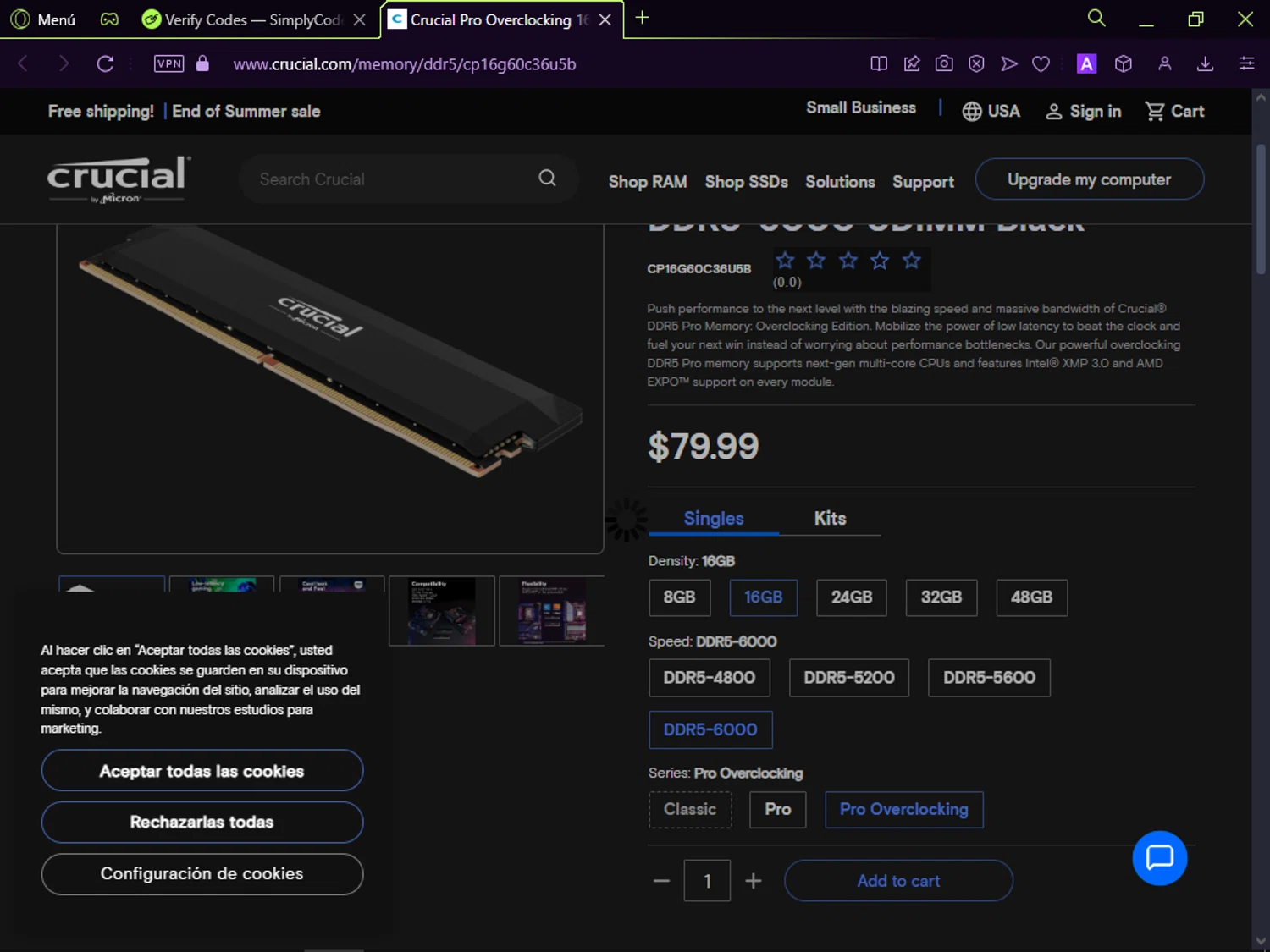Open USA region selector

991,111
